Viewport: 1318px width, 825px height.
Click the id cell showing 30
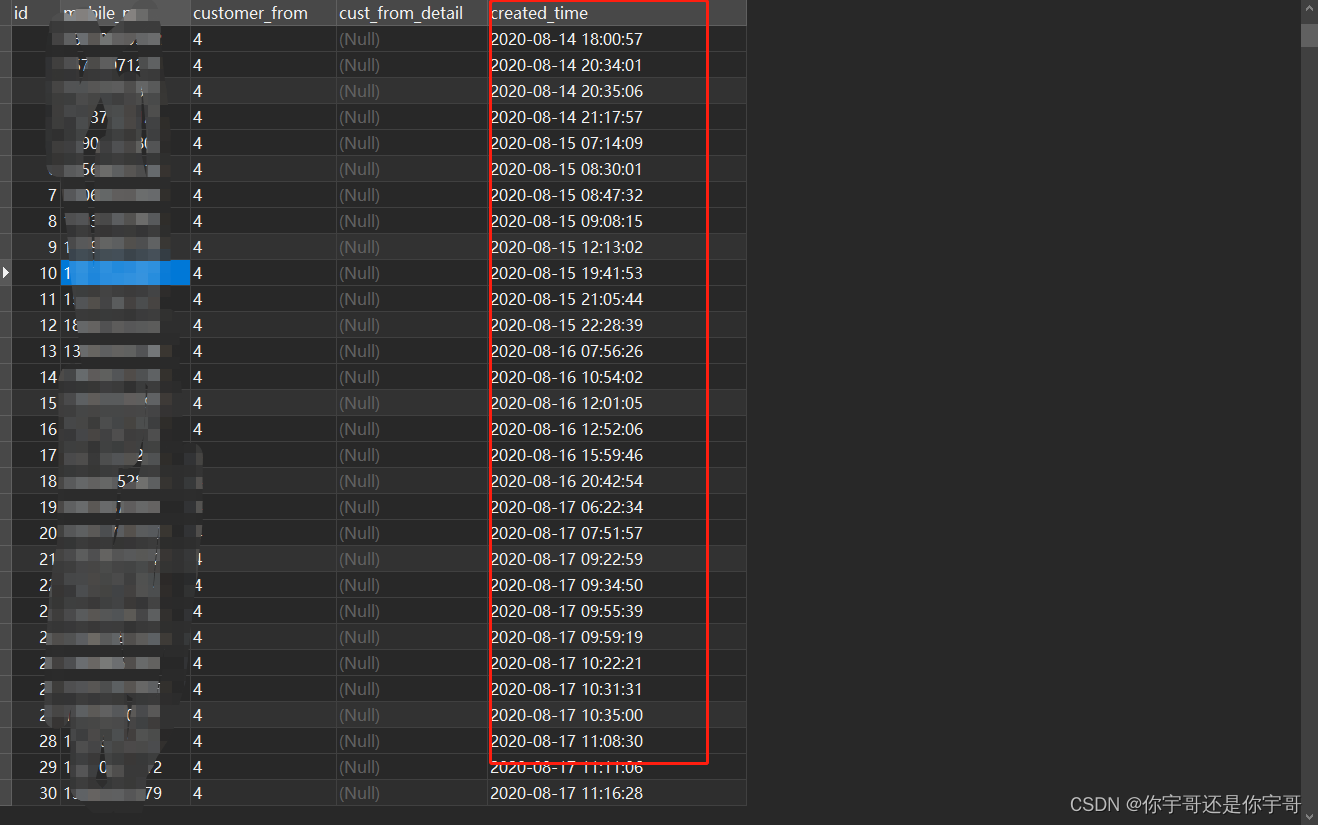pyautogui.click(x=35, y=793)
